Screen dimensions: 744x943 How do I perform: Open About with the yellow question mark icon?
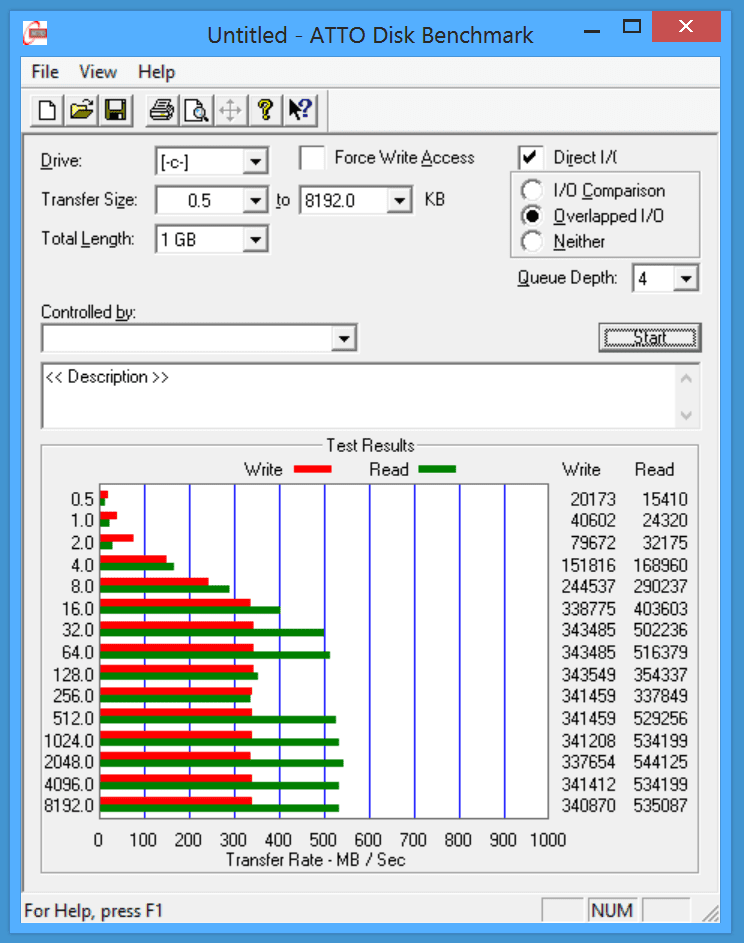coord(265,110)
